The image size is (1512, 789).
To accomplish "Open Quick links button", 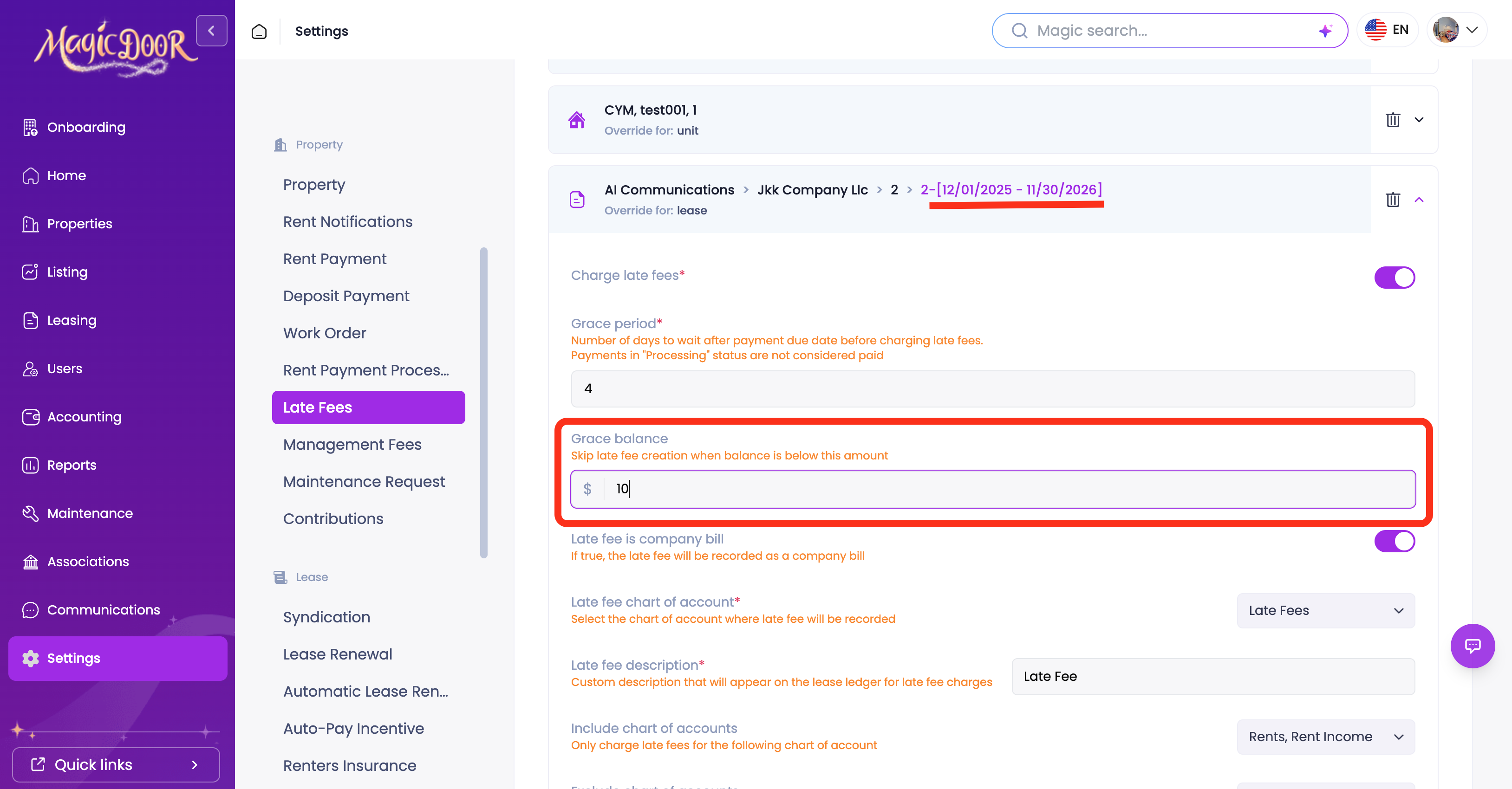I will click(116, 764).
